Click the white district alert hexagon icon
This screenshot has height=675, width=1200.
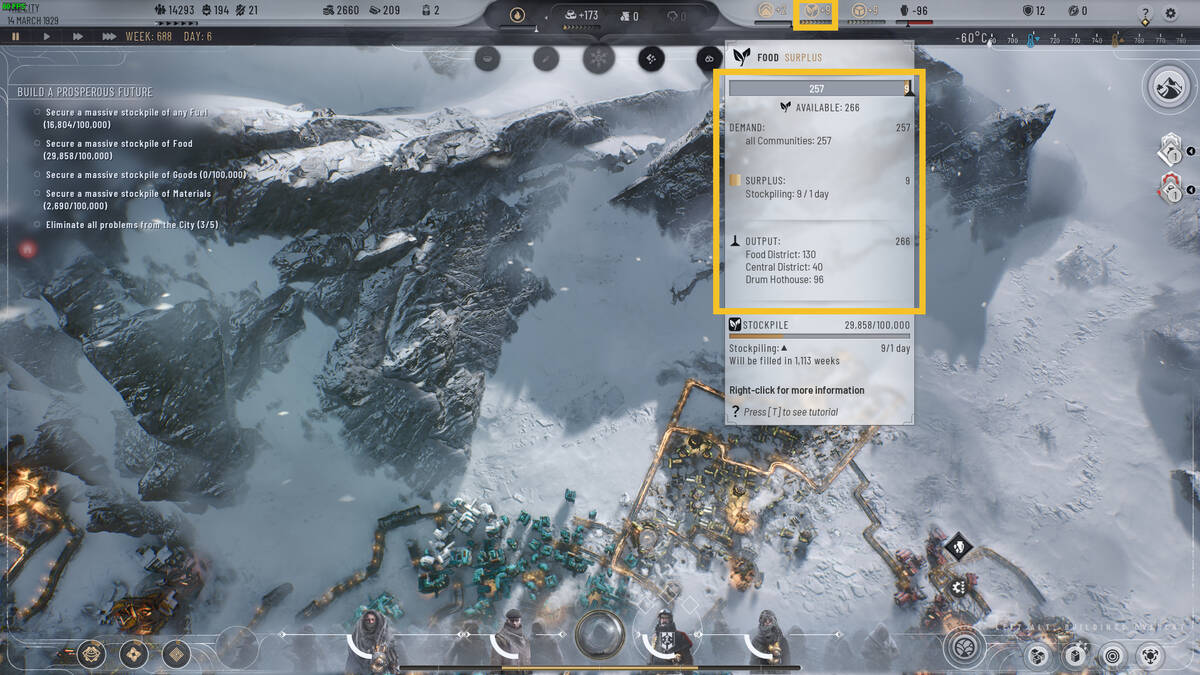coord(1172,150)
